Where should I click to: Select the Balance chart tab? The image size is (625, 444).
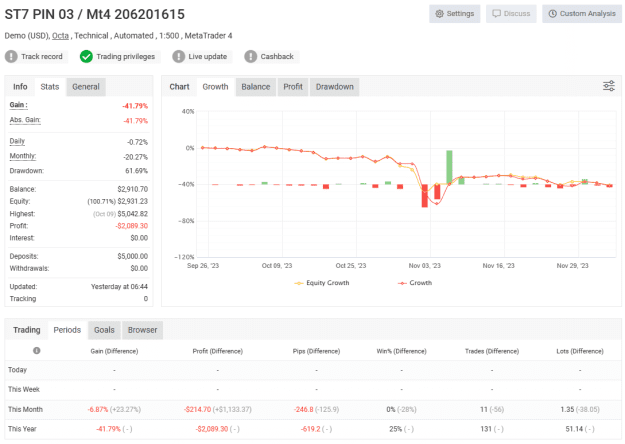[x=256, y=86]
